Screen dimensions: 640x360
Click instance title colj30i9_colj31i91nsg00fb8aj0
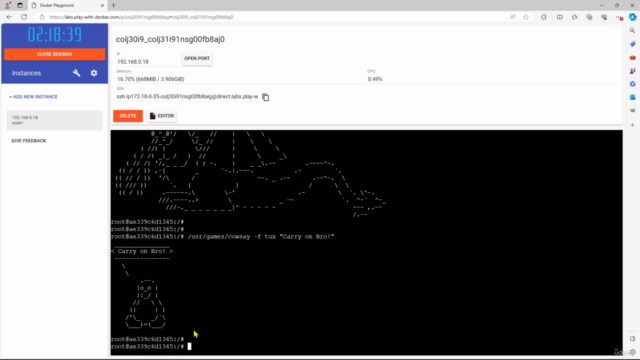pyautogui.click(x=170, y=40)
